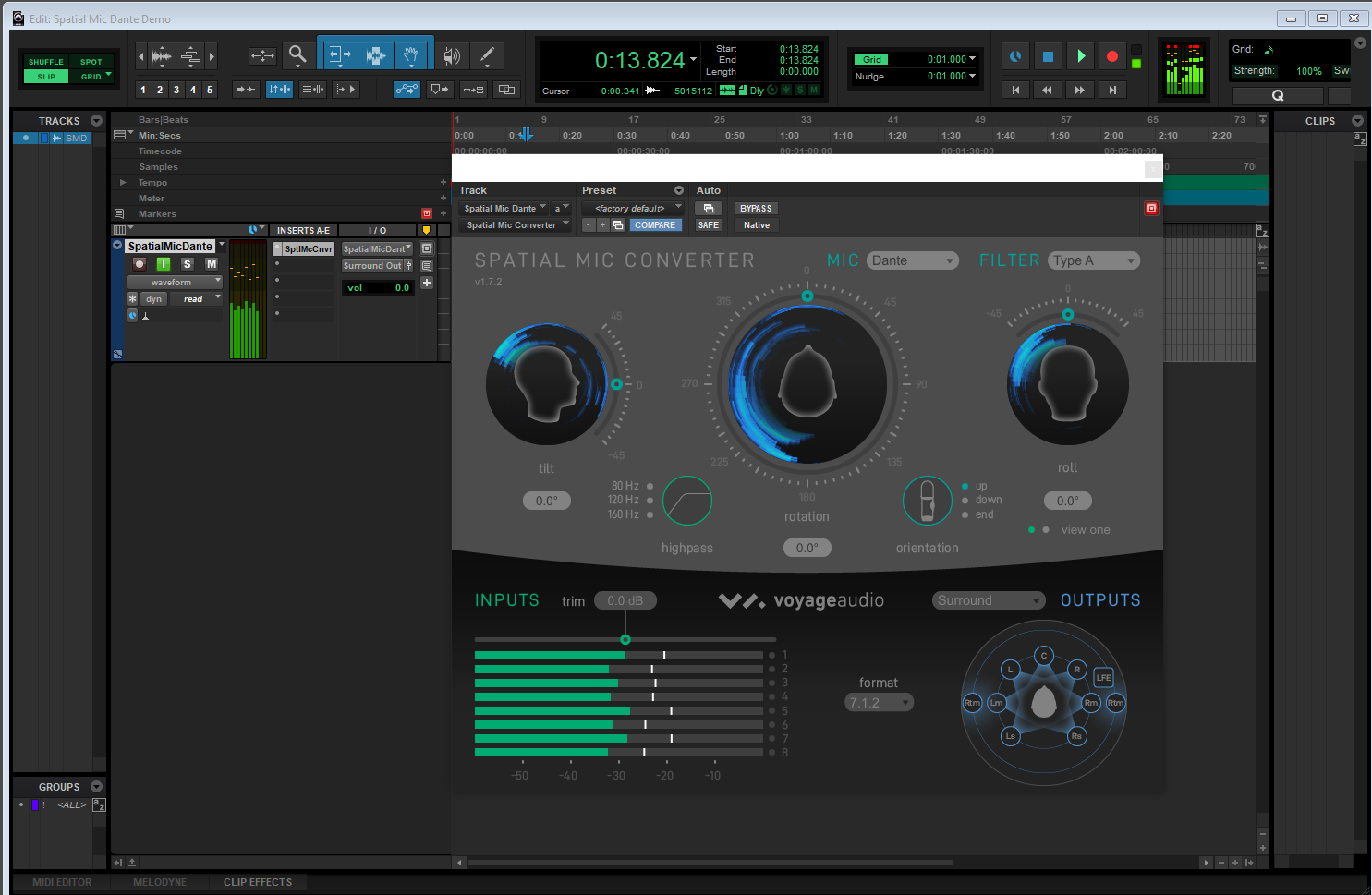Select the Scrubber speaker tool
The image size is (1372, 895).
click(451, 56)
